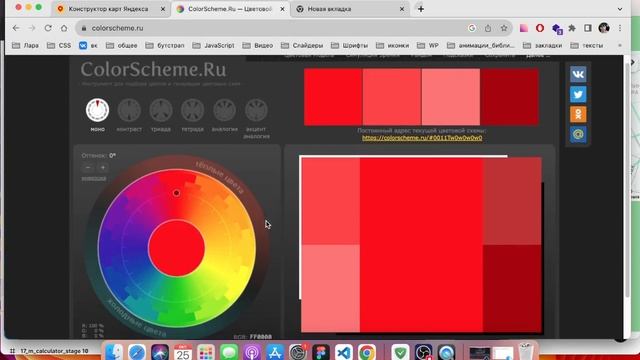The width and height of the screenshot is (640, 360).
Task: Share the page via Mail.ru icon
Action: pos(578,134)
